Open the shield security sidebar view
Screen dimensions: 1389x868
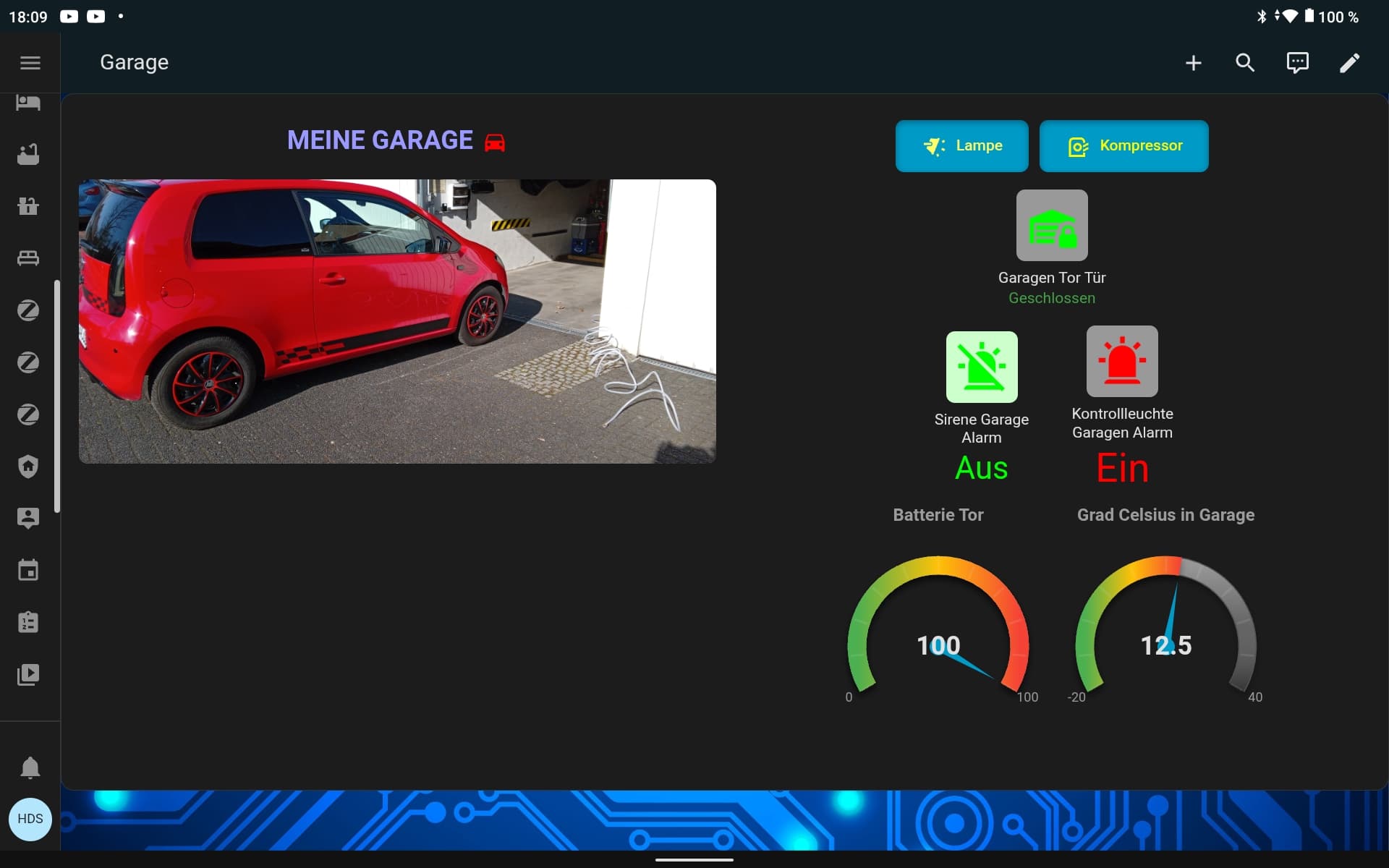coord(28,466)
